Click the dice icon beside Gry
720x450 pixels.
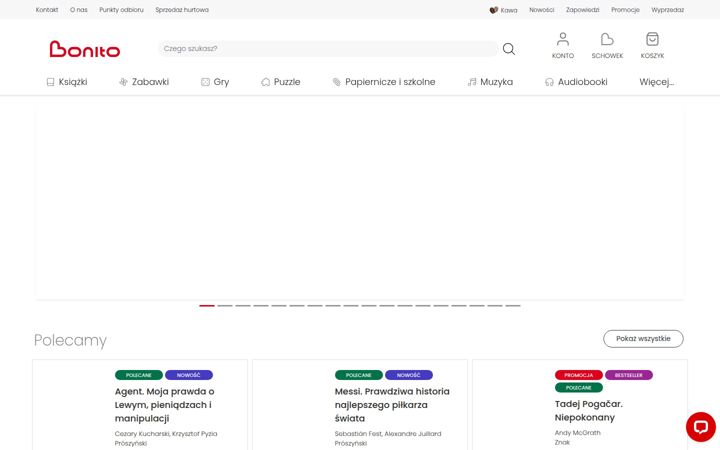(205, 82)
